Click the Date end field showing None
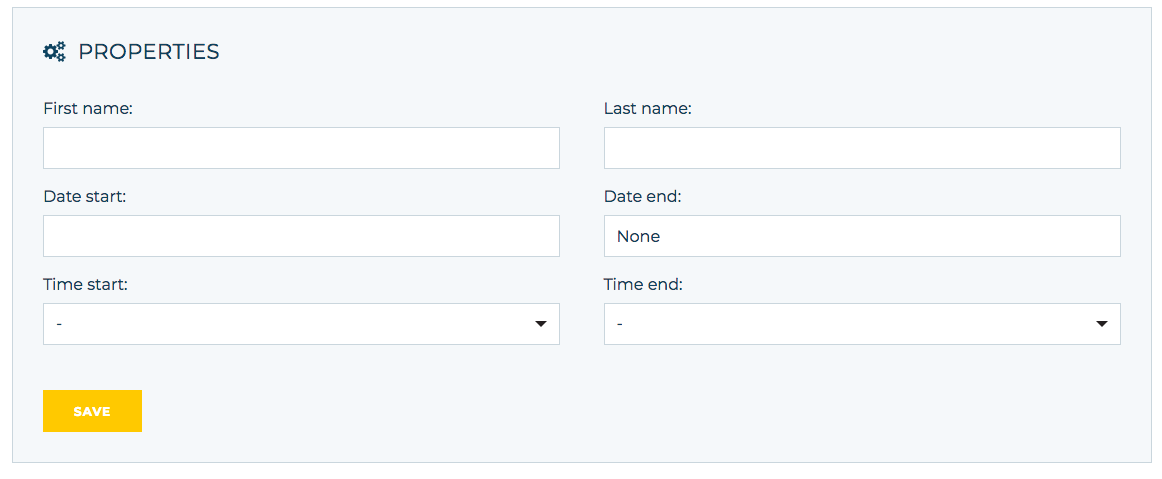This screenshot has height=479, width=1162. point(862,236)
